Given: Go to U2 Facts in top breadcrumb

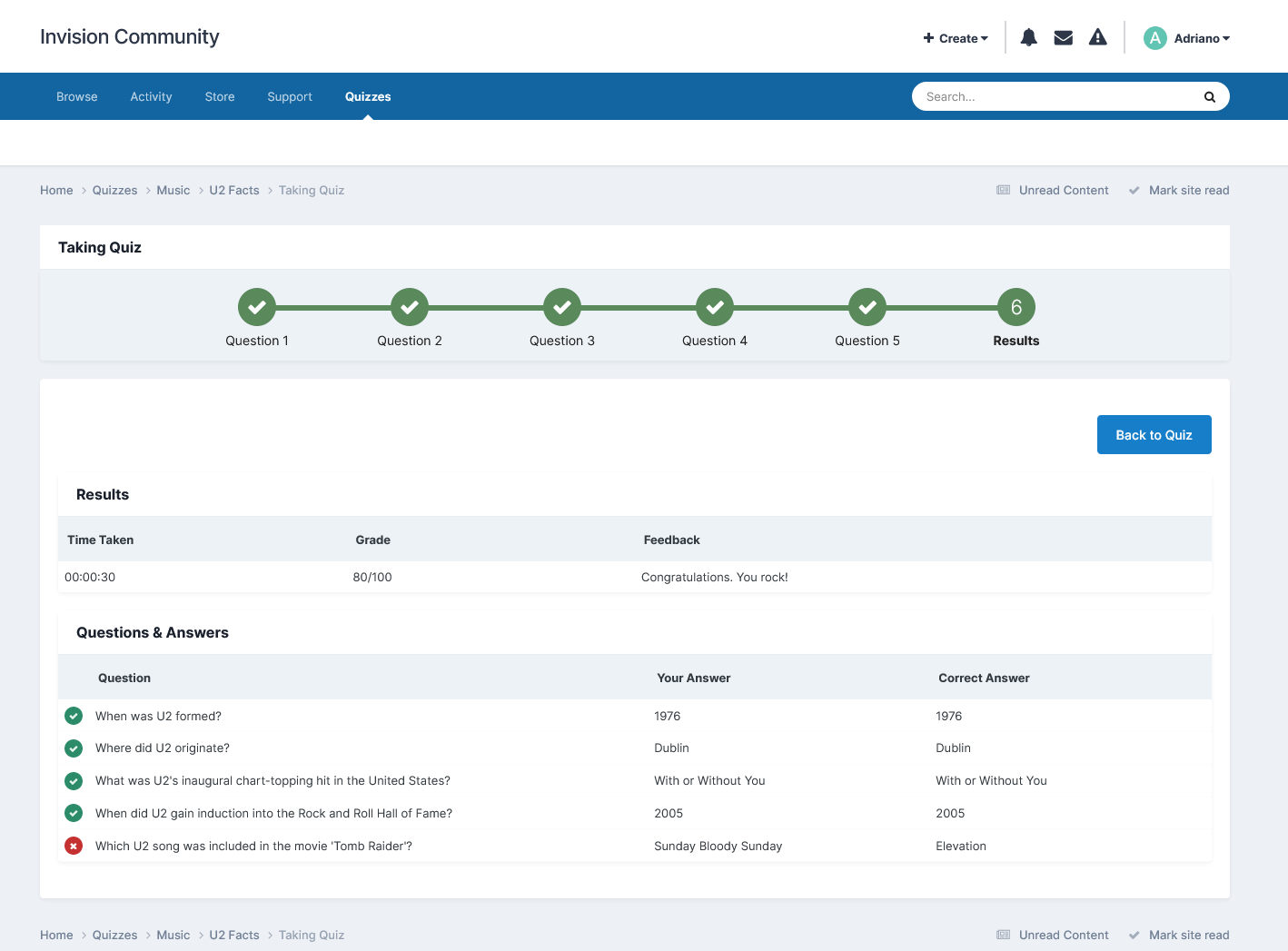Looking at the screenshot, I should tap(234, 190).
